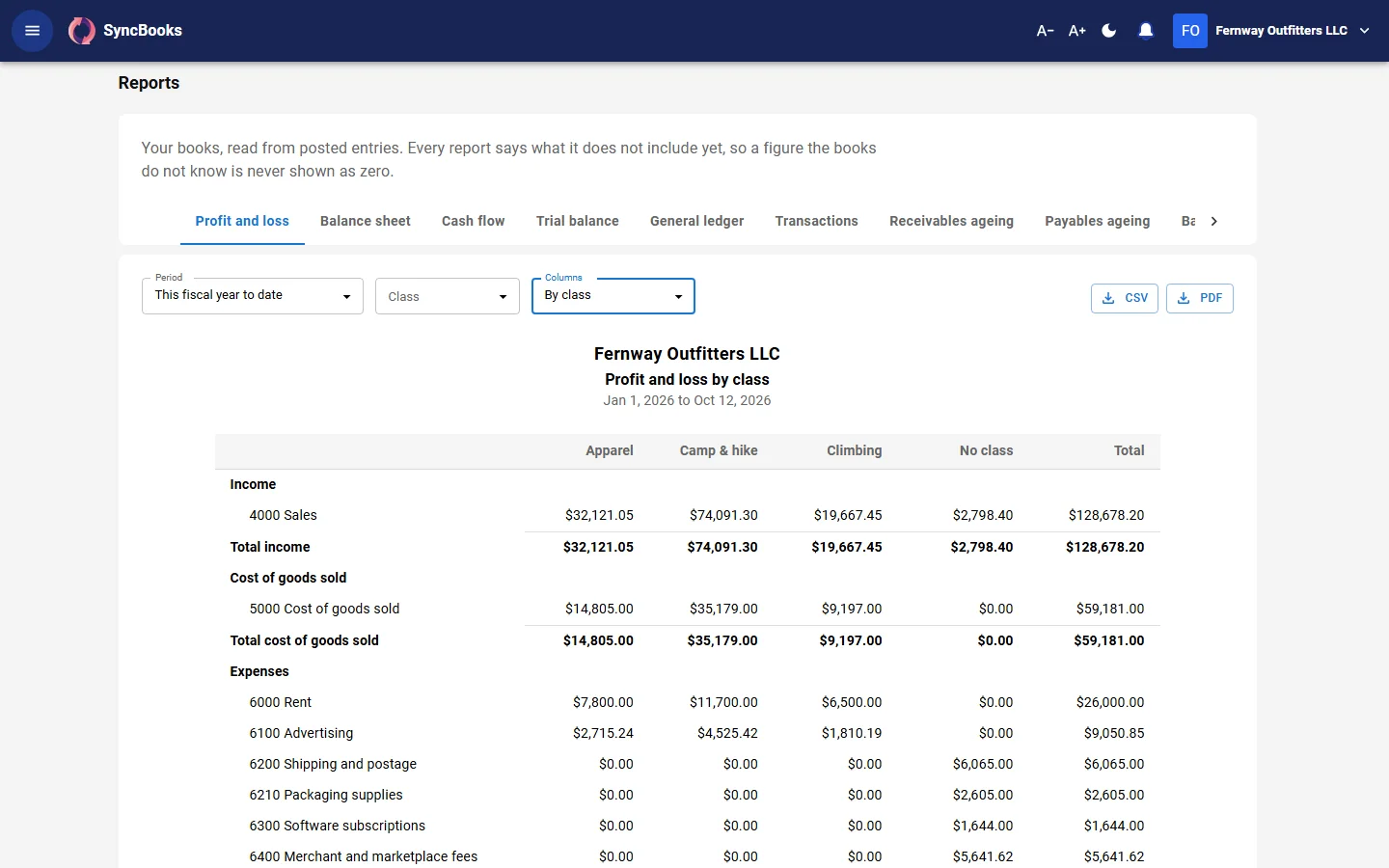The height and width of the screenshot is (868, 1389).
Task: Click the SyncBooks logo icon
Action: (x=82, y=31)
